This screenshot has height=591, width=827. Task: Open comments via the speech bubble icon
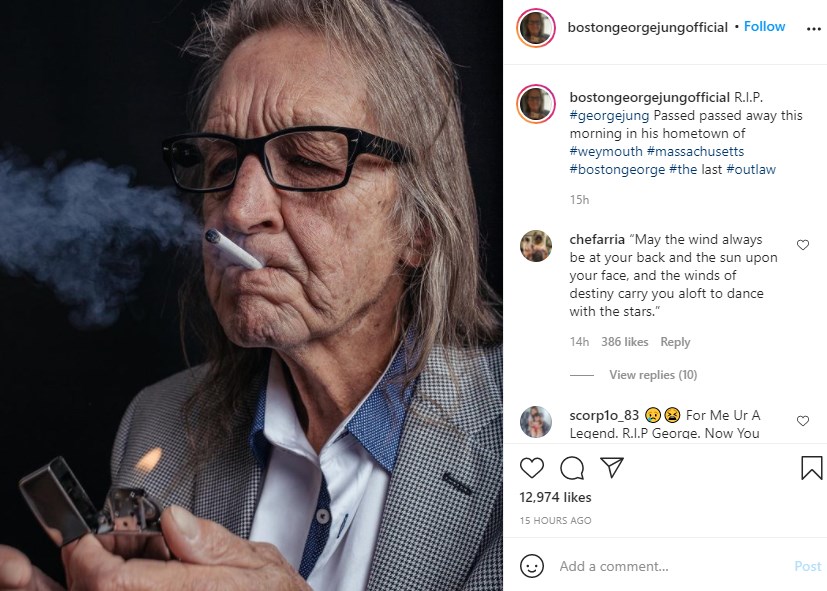[572, 467]
